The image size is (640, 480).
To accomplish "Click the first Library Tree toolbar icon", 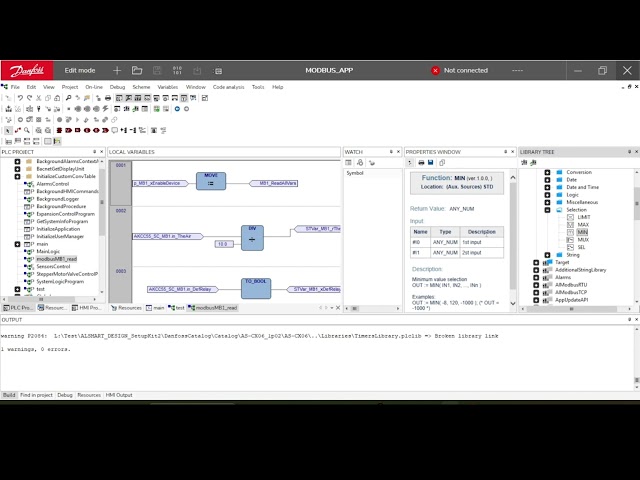I will pos(524,162).
